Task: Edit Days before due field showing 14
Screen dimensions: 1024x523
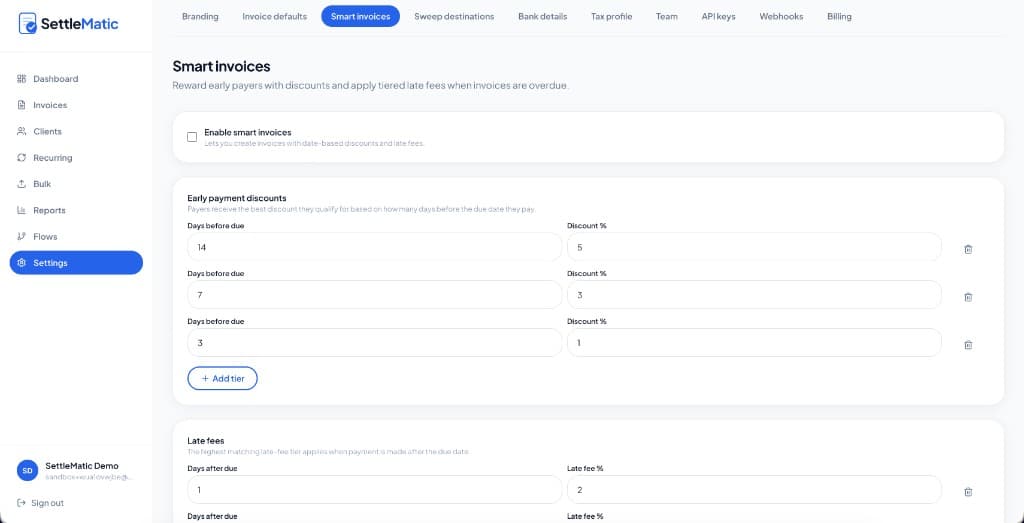Action: 374,247
